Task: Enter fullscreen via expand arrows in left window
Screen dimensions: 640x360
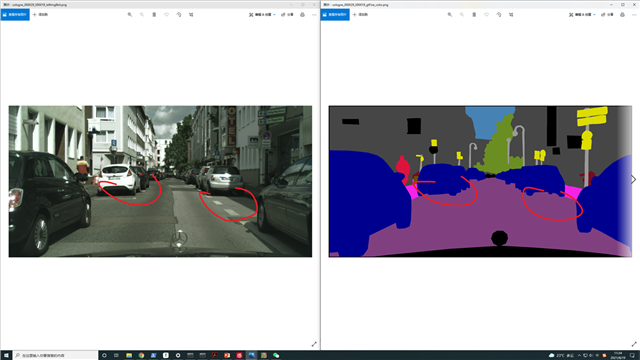Action: pos(314,344)
